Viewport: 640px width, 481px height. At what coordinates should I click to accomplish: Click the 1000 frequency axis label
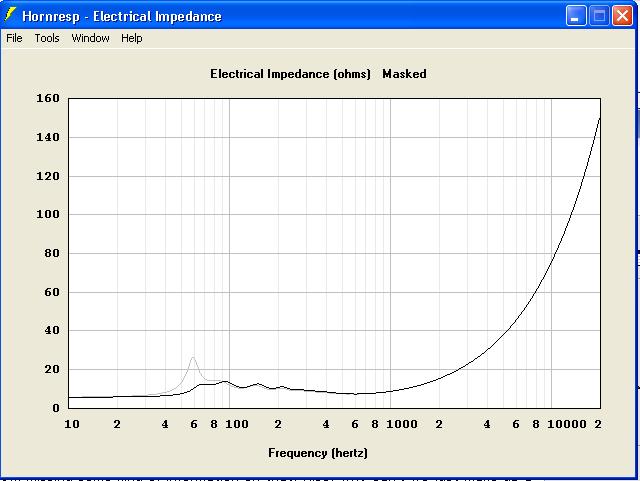402,424
